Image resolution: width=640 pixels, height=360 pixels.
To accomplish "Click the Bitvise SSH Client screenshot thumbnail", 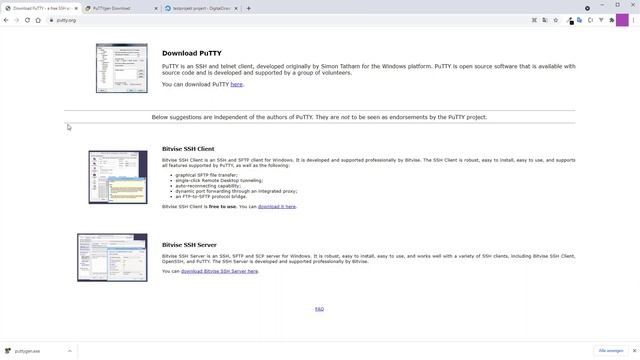I will pos(118,177).
